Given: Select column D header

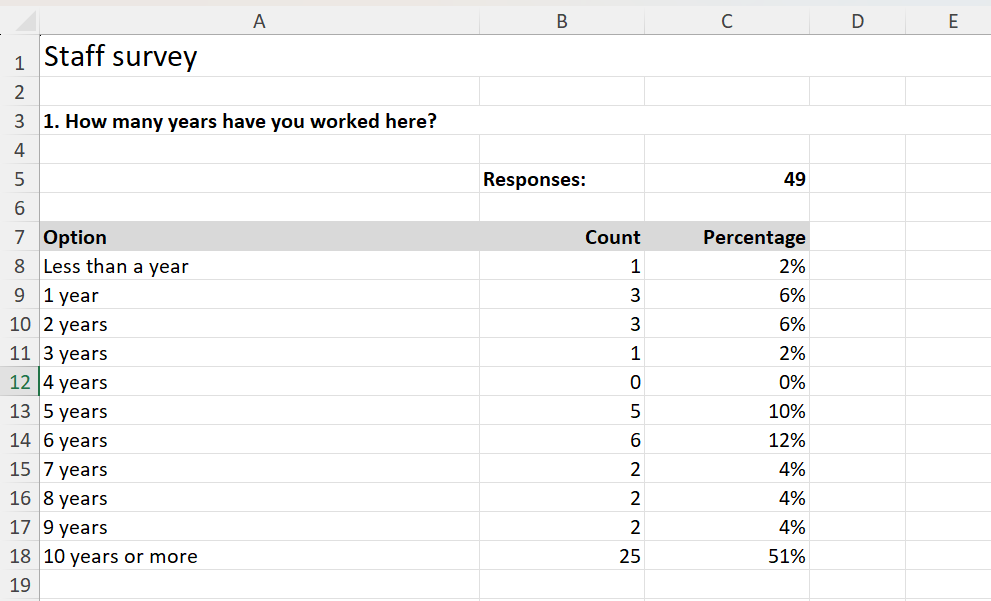Looking at the screenshot, I should pos(857,21).
